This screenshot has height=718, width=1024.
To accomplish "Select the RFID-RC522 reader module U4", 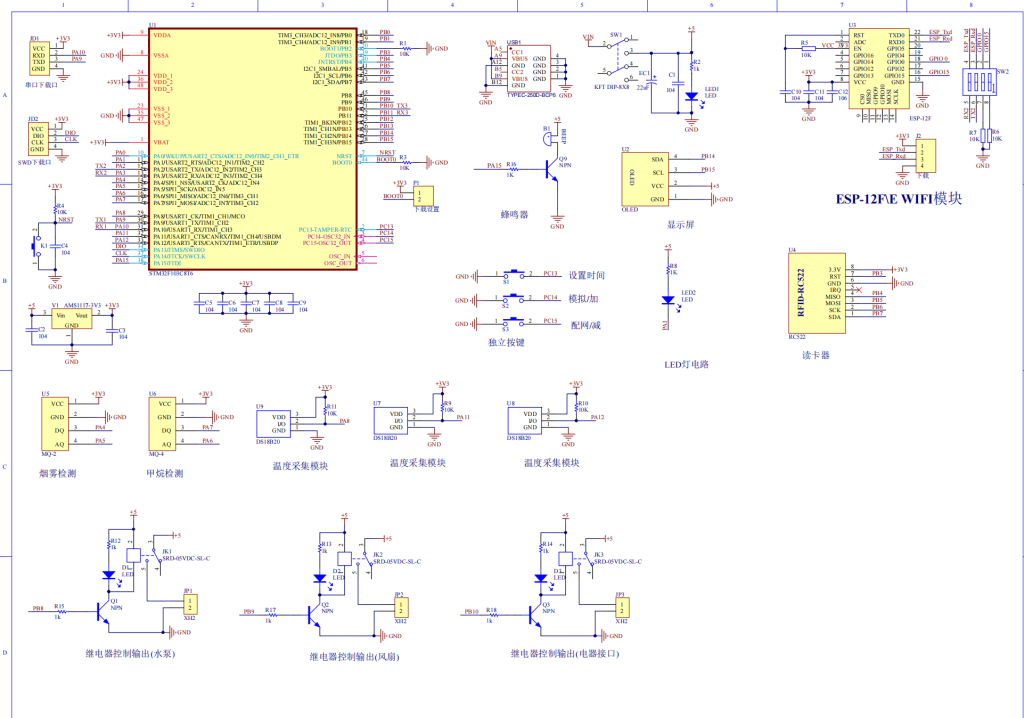I will click(x=816, y=292).
